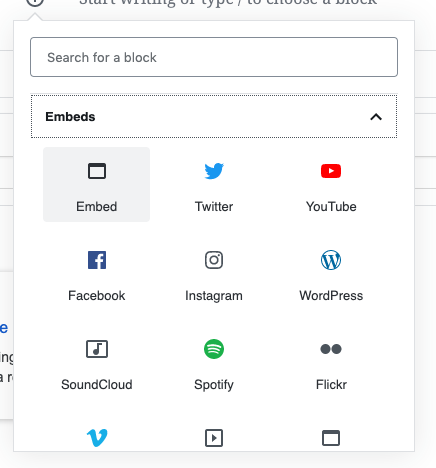Choose the bottom-right window-shaped embed icon
The image size is (436, 468).
(331, 438)
